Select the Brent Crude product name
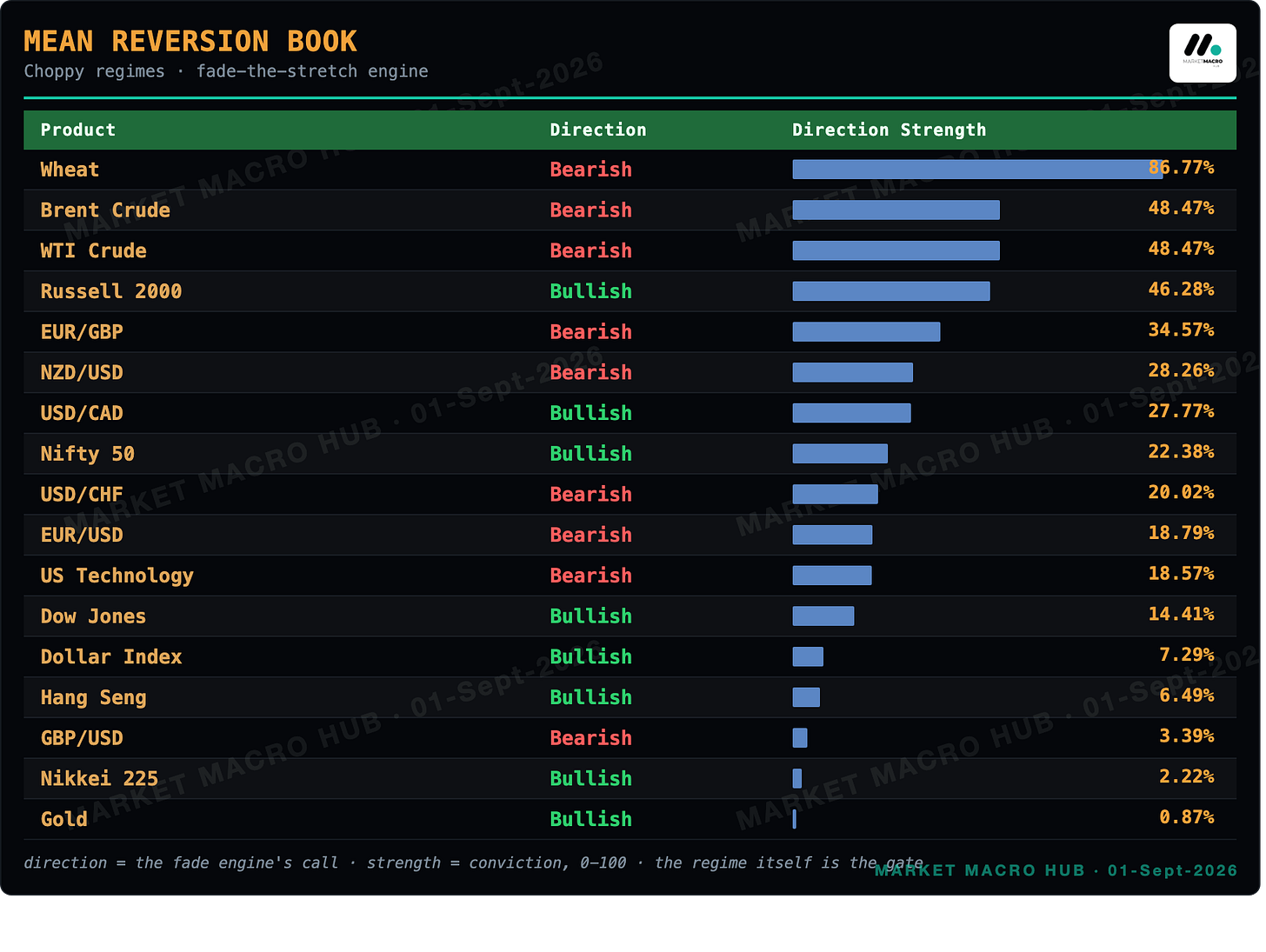The image size is (1266, 952). coord(105,210)
